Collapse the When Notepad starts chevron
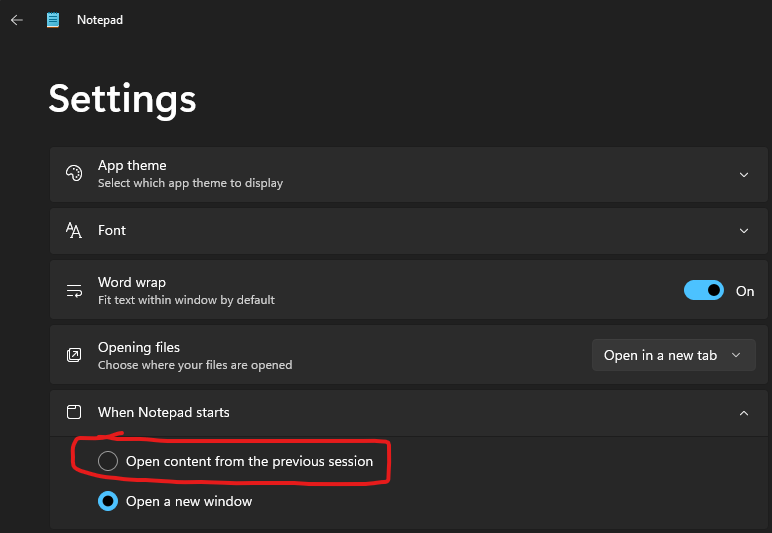Viewport: 772px width, 533px height. tap(744, 413)
